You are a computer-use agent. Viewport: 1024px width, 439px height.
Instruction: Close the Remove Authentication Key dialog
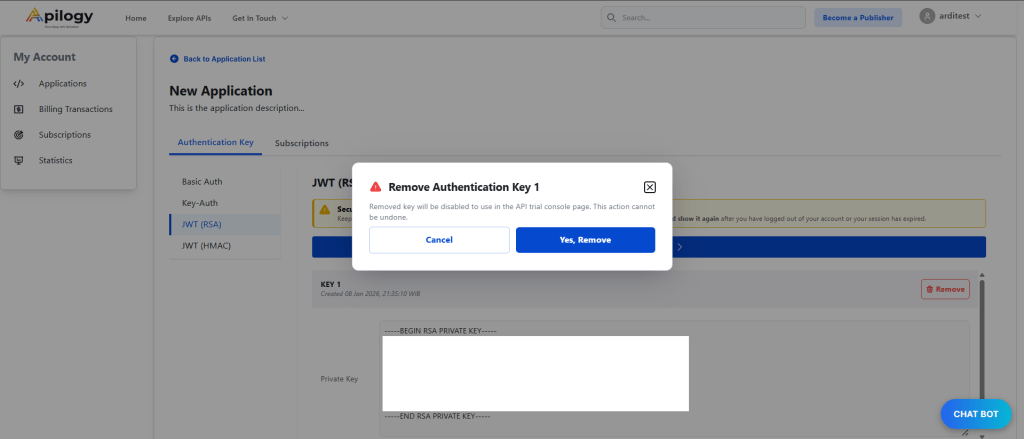pyautogui.click(x=649, y=187)
